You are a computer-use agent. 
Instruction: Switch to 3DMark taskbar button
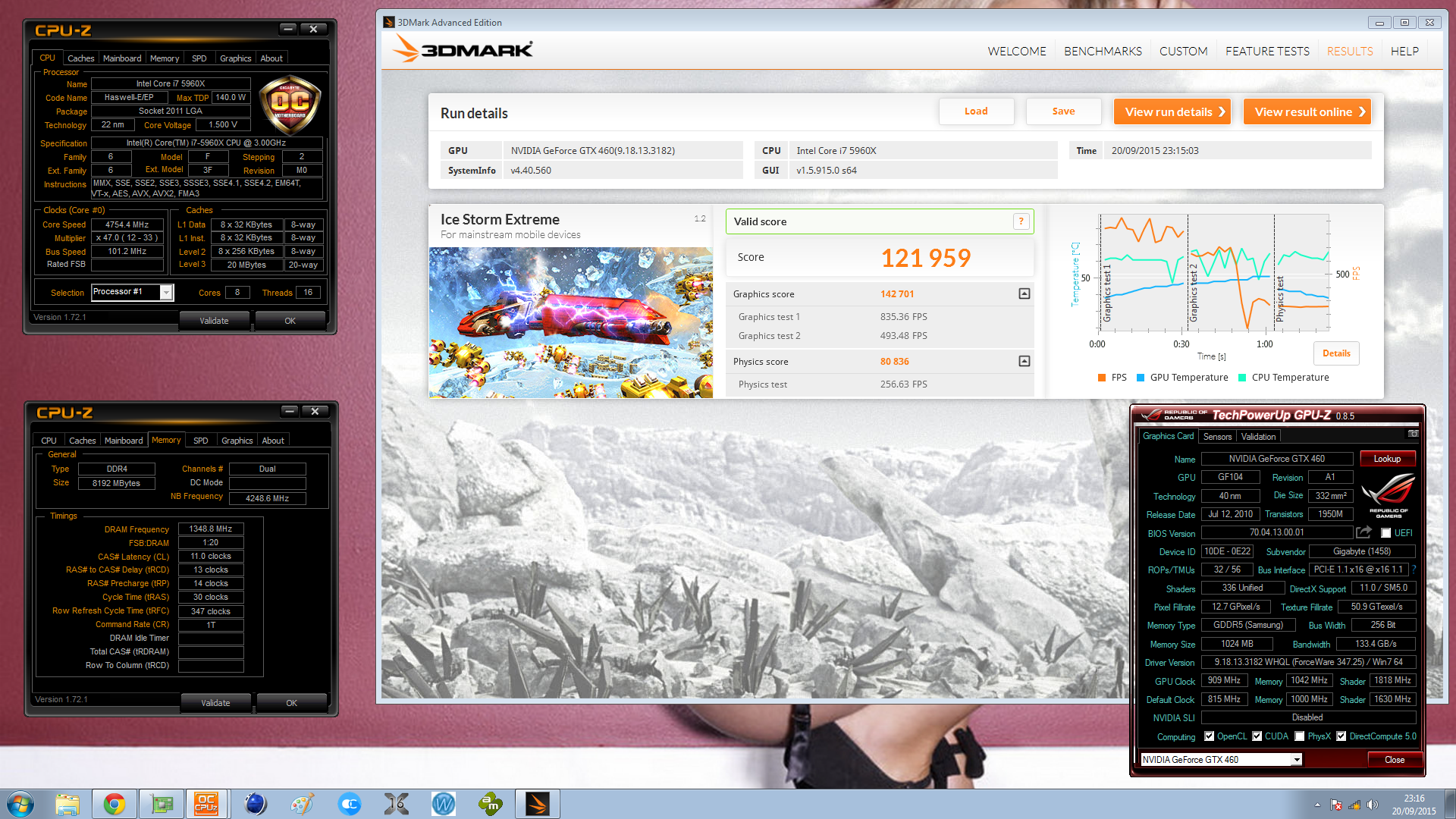point(538,804)
